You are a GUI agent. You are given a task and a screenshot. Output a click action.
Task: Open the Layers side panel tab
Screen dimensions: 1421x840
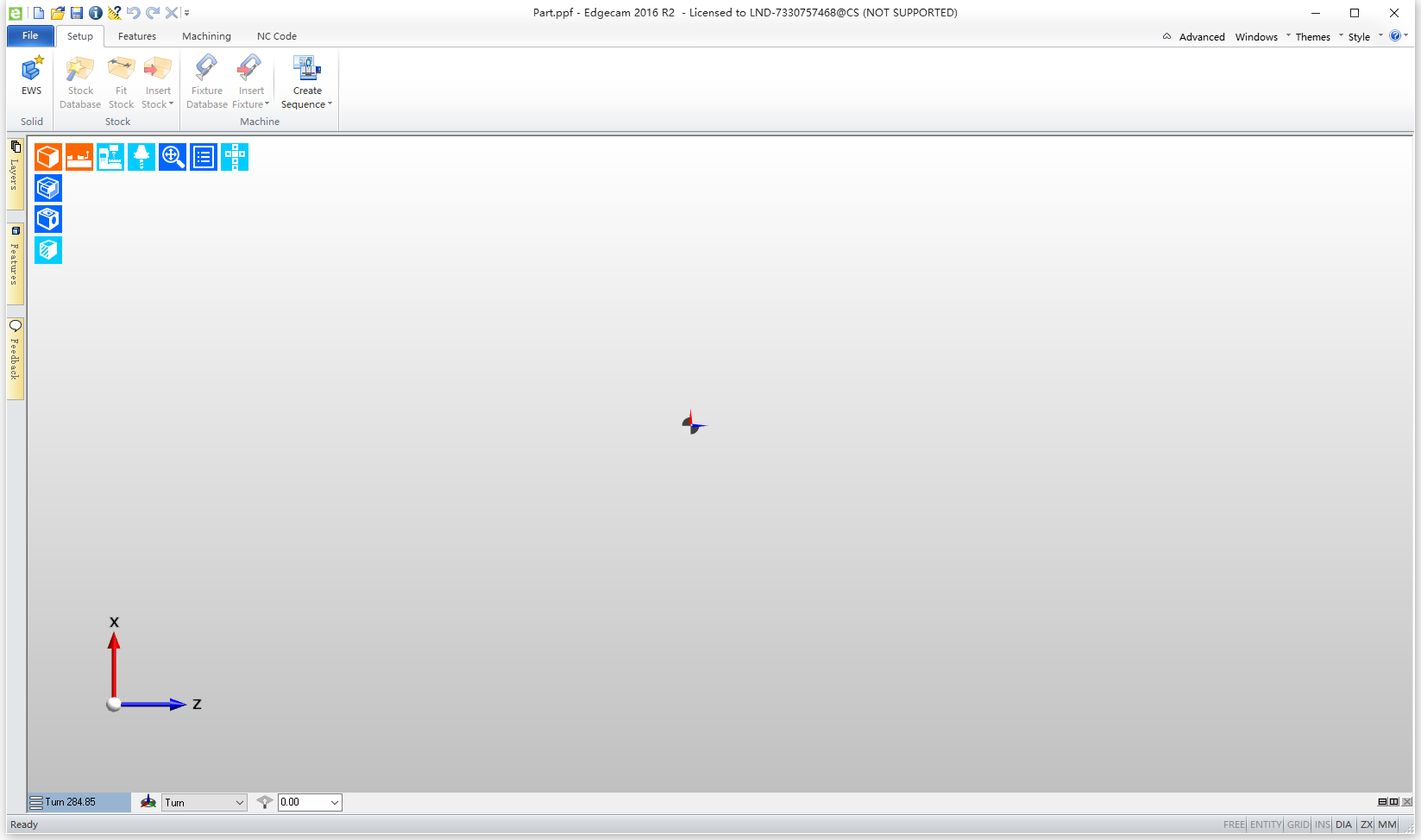tap(15, 173)
